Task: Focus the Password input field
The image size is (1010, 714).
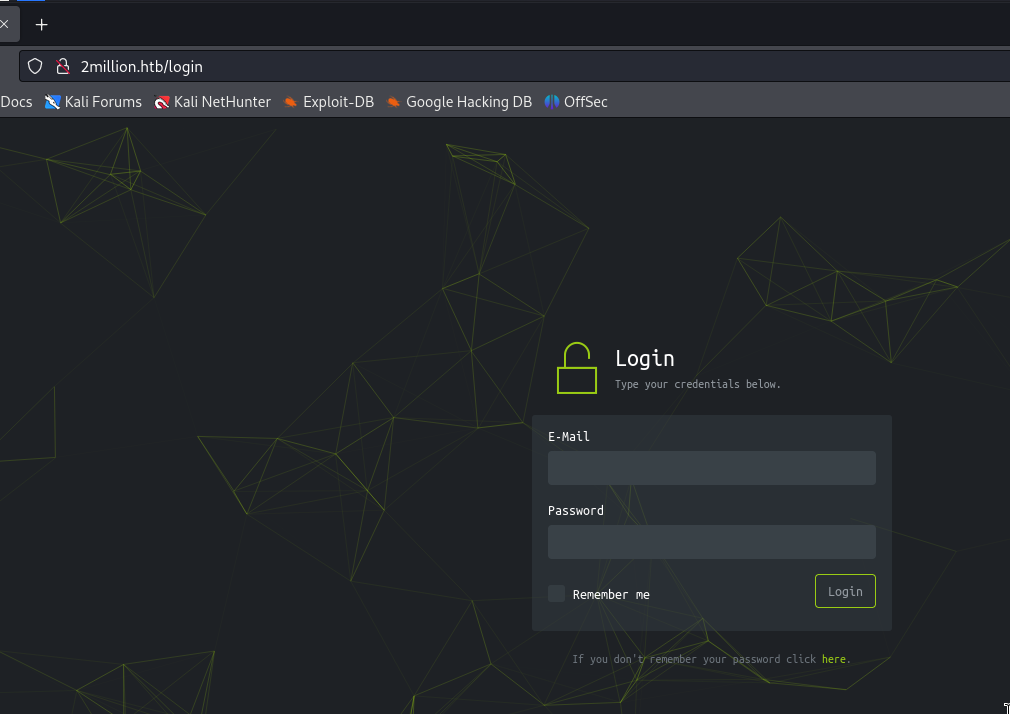Action: pyautogui.click(x=711, y=542)
